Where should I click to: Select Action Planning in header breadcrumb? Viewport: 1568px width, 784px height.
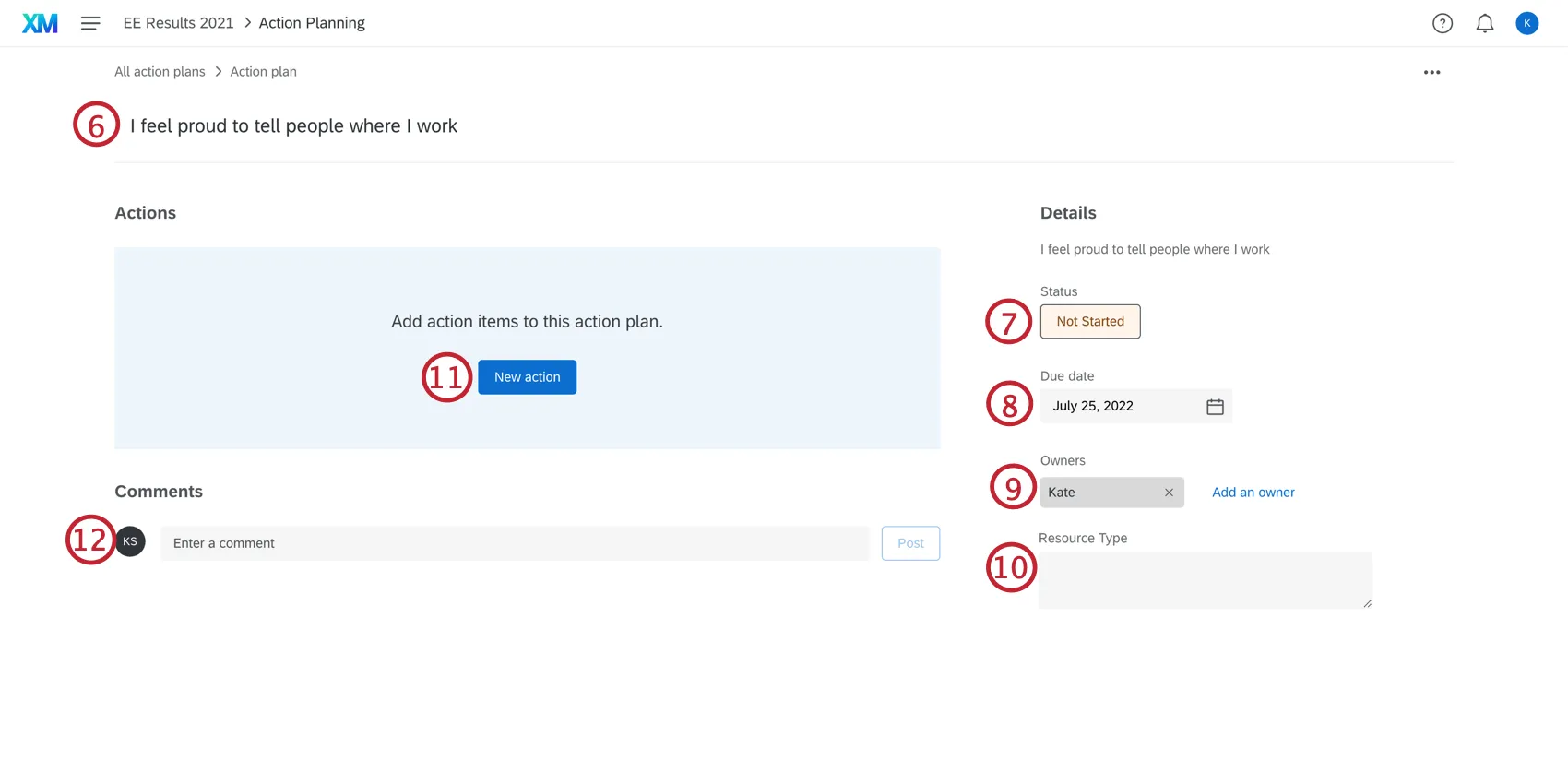[312, 23]
